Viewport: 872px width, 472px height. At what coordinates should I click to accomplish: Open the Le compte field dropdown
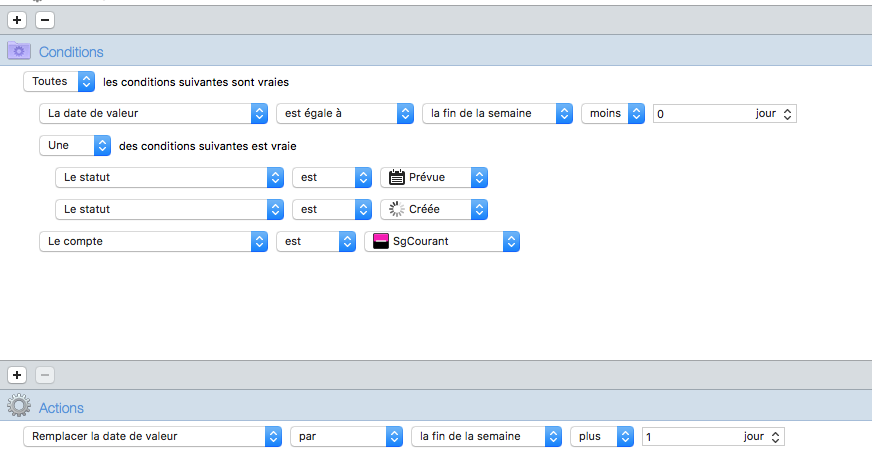[x=153, y=241]
